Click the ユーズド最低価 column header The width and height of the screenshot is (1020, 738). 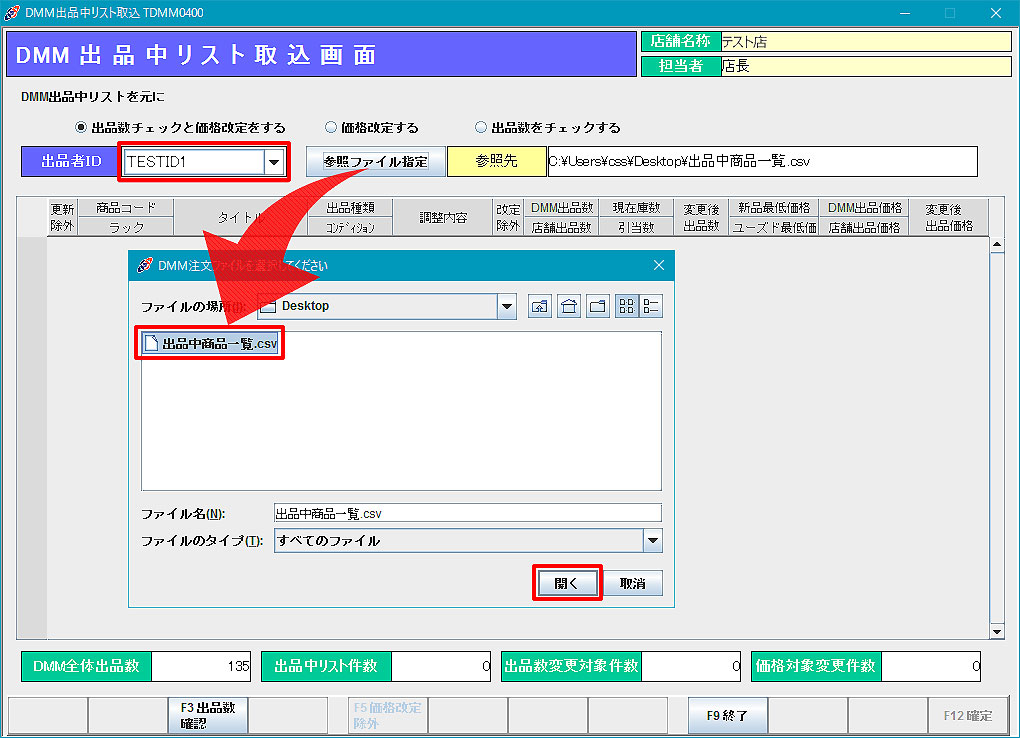point(774,227)
